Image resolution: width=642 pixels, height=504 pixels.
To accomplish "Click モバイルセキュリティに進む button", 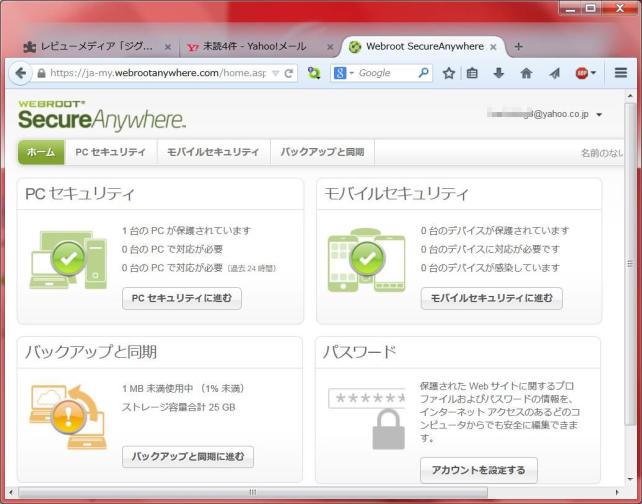I will coord(492,298).
